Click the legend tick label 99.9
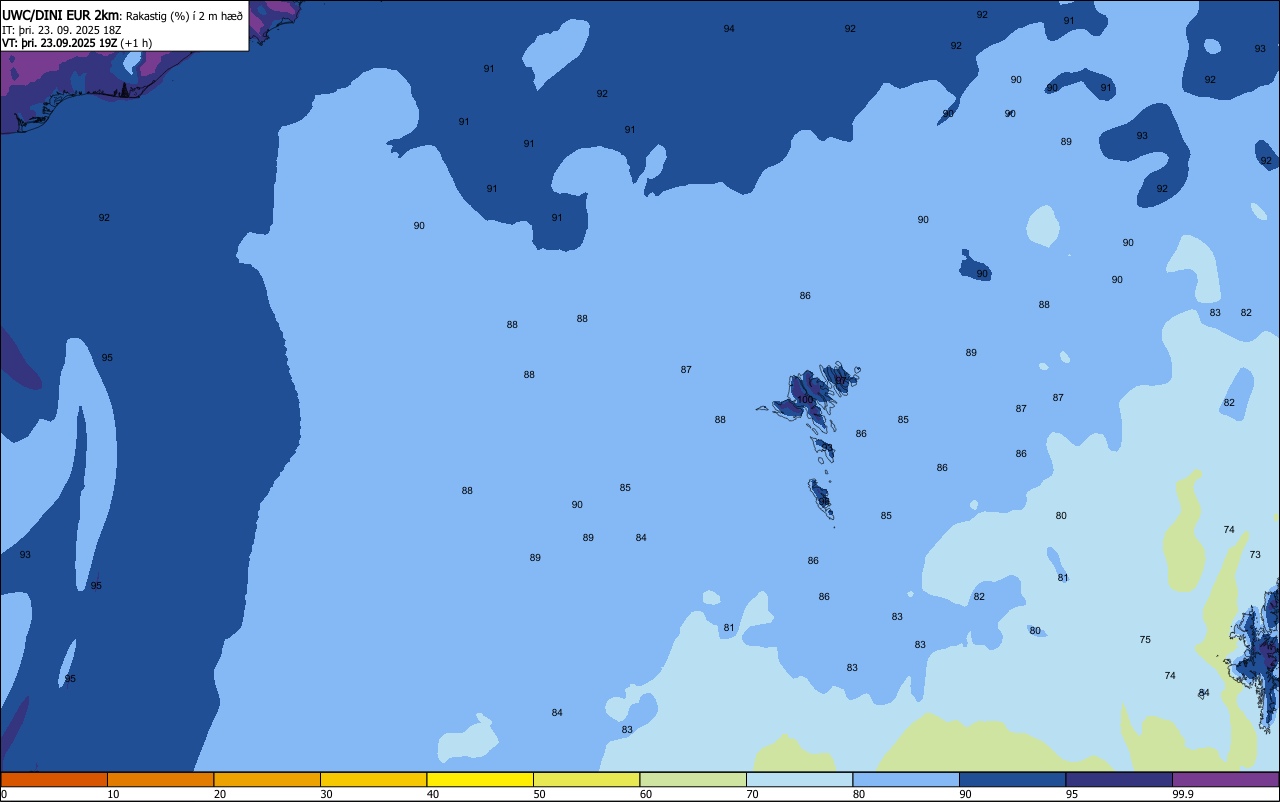Image resolution: width=1280 pixels, height=802 pixels. click(1183, 794)
